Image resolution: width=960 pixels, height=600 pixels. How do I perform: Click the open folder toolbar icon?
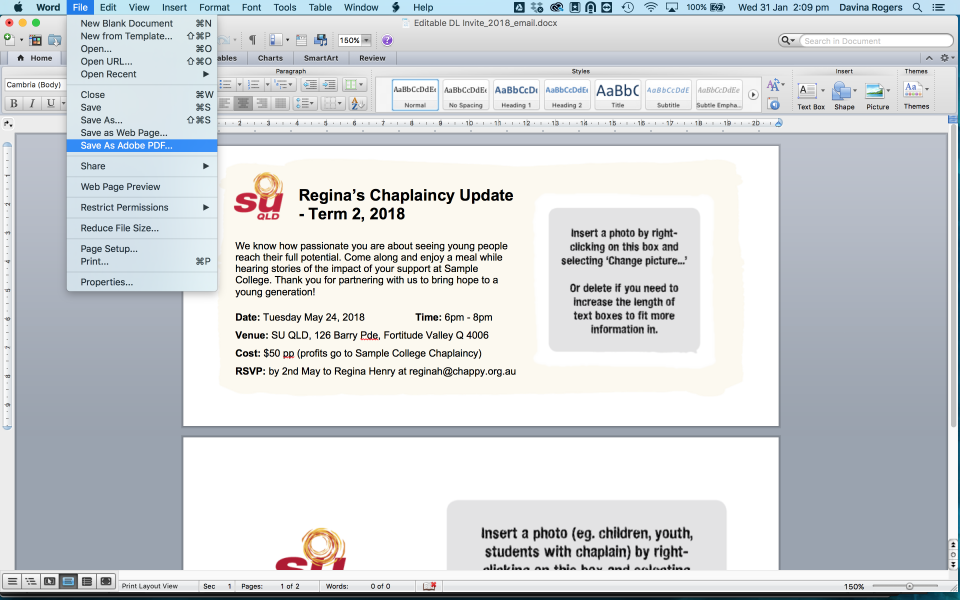(54, 40)
